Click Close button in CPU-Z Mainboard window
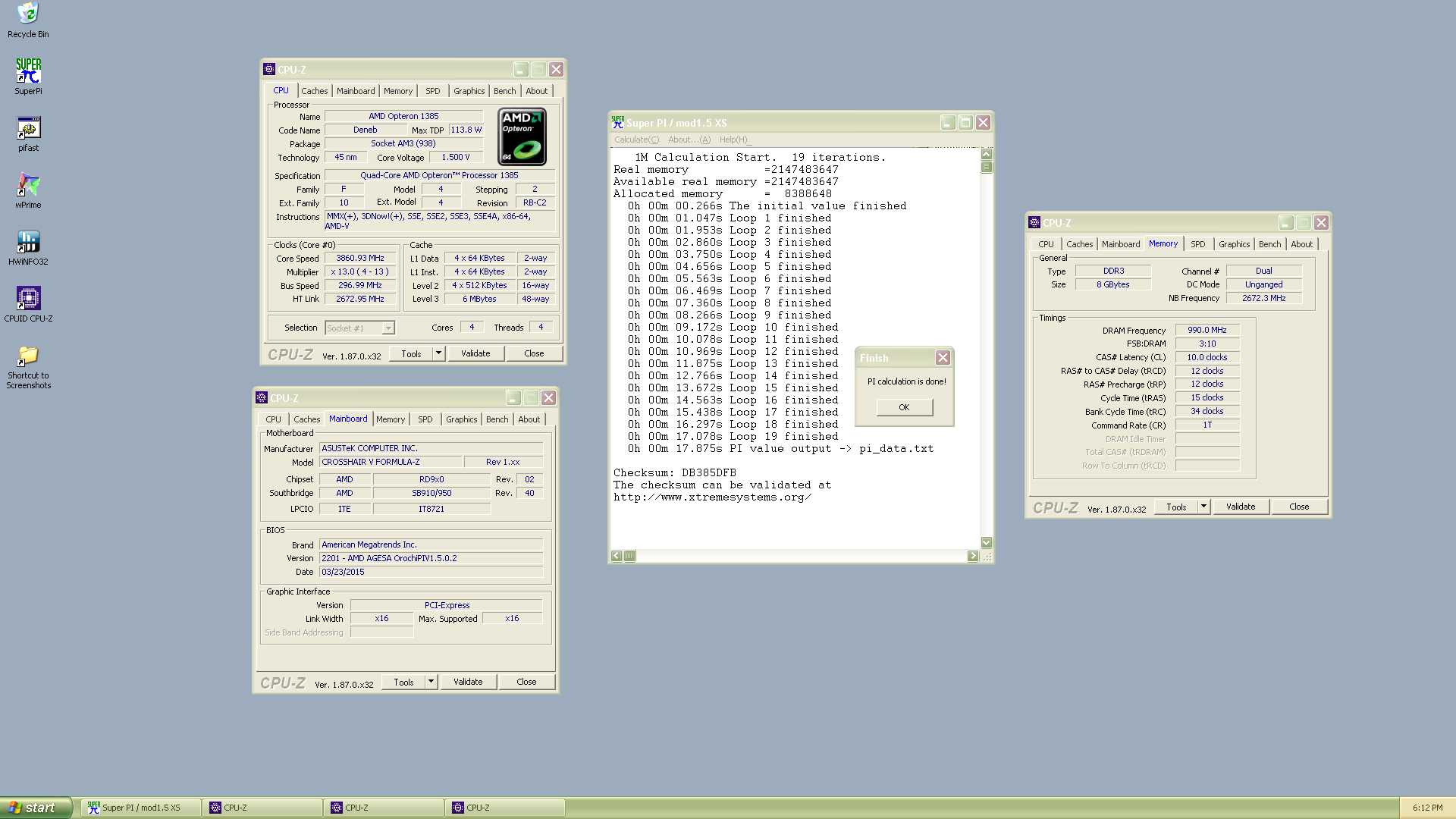This screenshot has height=819, width=1456. coord(526,682)
